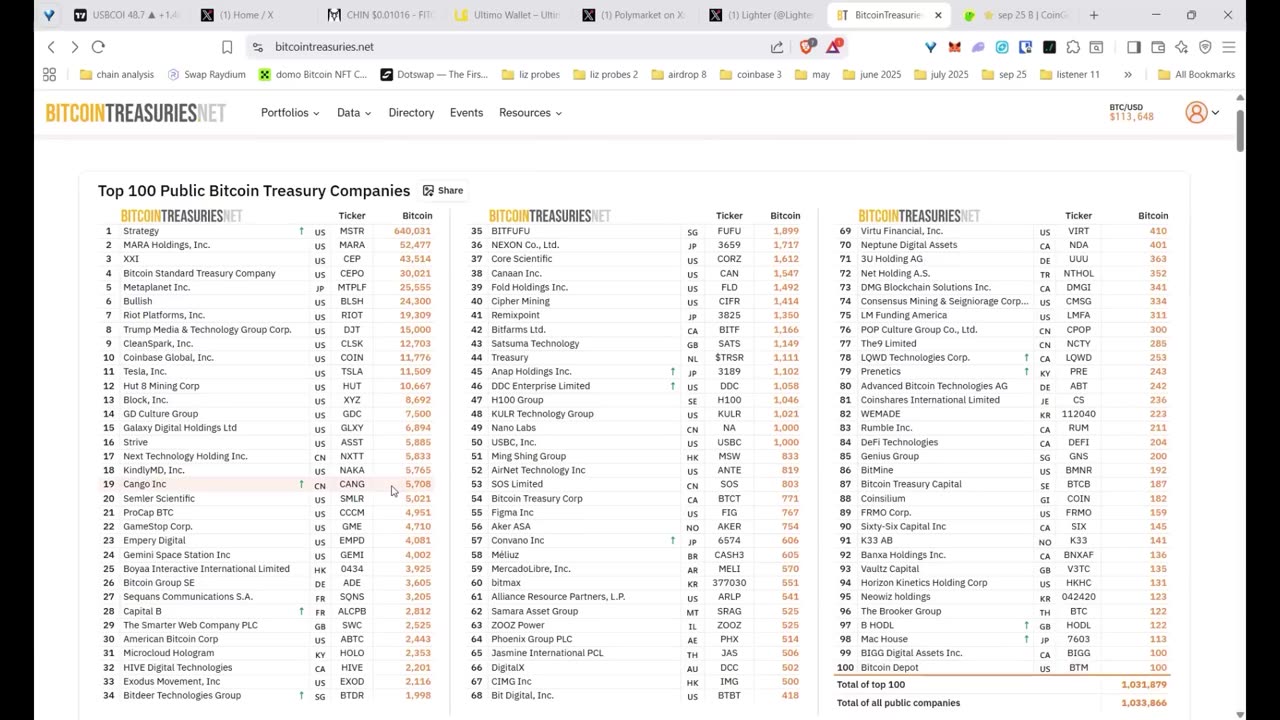
Task: Expand the Portfolios menu
Action: [290, 113]
